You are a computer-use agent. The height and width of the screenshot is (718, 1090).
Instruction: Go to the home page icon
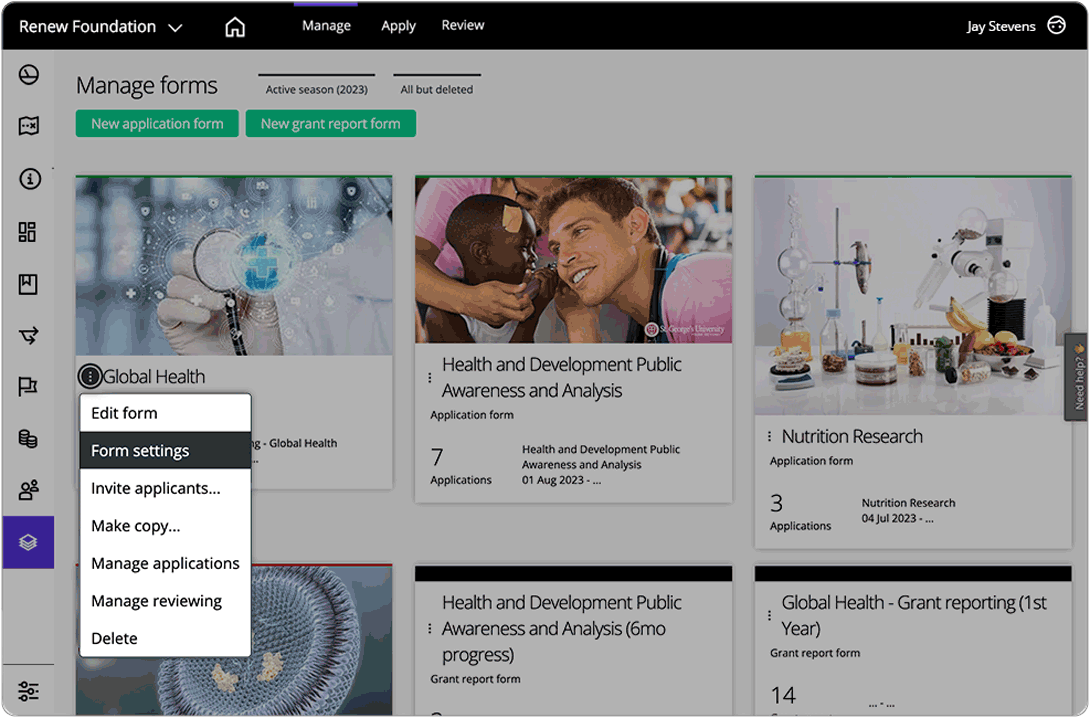[x=235, y=27]
